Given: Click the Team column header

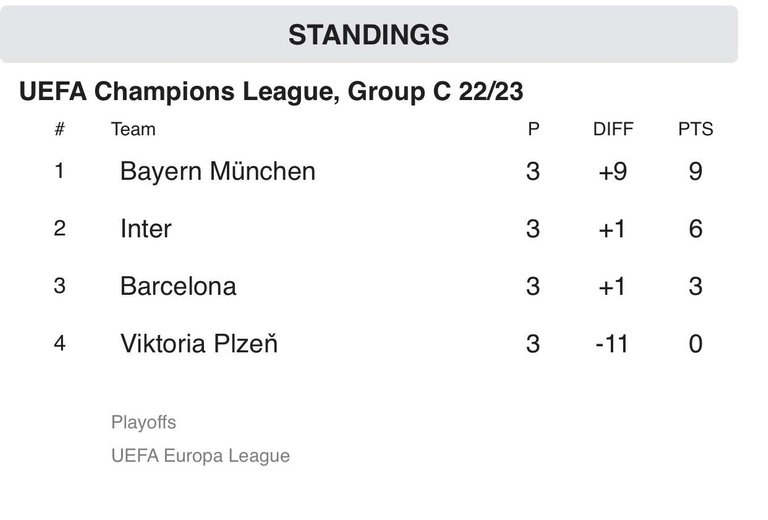Looking at the screenshot, I should click(x=133, y=129).
